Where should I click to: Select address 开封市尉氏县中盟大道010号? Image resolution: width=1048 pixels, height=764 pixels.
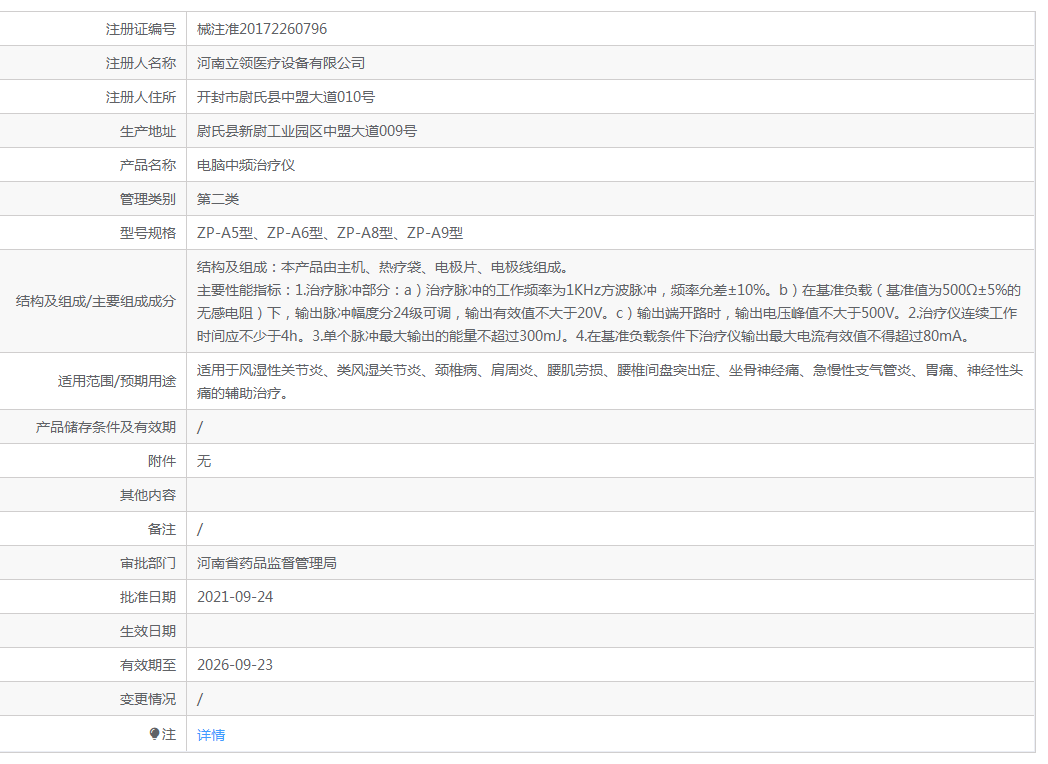(285, 97)
